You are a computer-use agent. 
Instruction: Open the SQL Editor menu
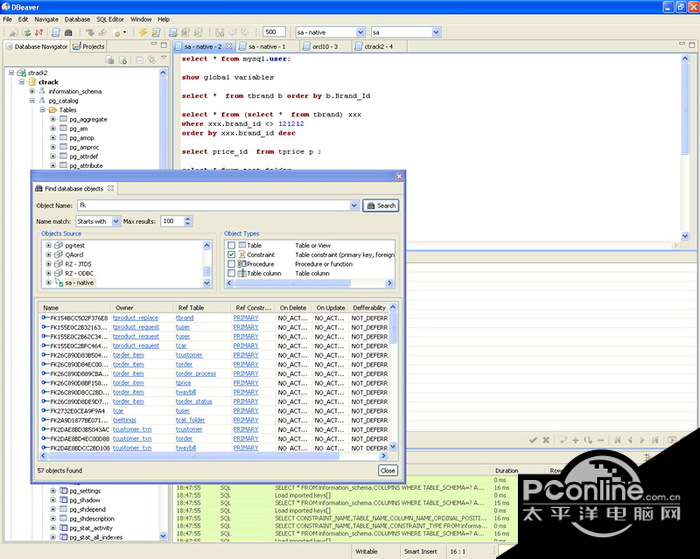tap(110, 19)
